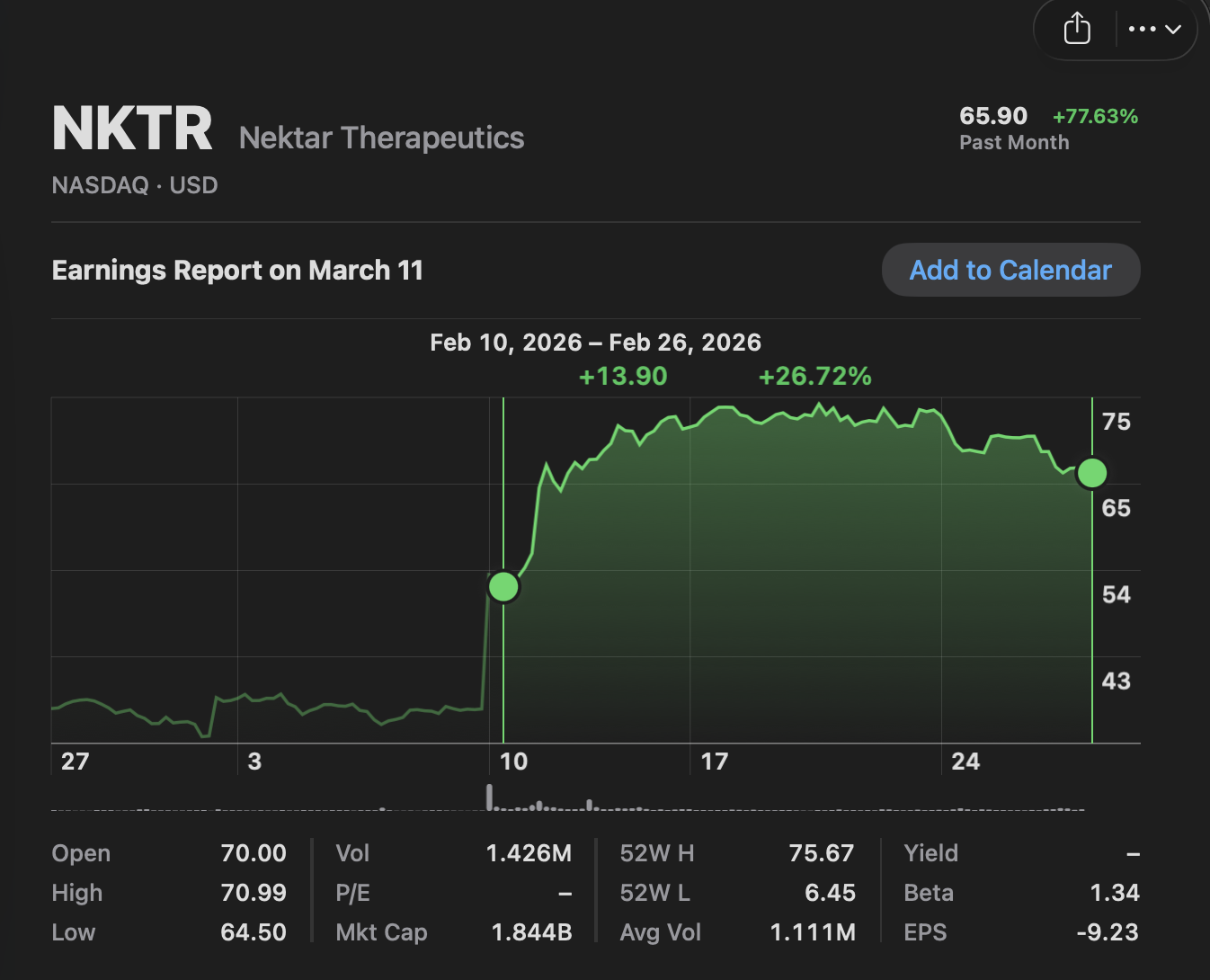
Task: Click the +77.63% past month change
Action: pyautogui.click(x=1096, y=116)
